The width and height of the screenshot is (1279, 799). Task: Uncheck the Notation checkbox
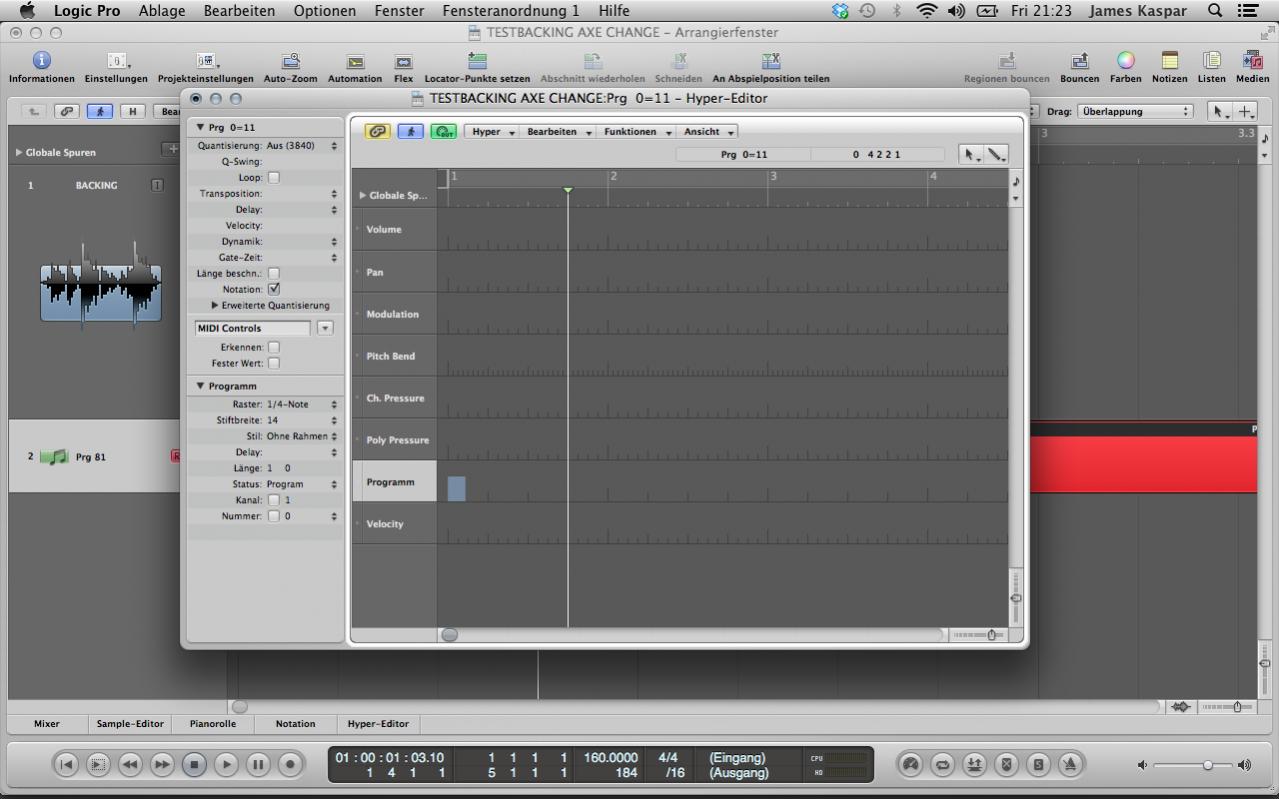click(274, 289)
